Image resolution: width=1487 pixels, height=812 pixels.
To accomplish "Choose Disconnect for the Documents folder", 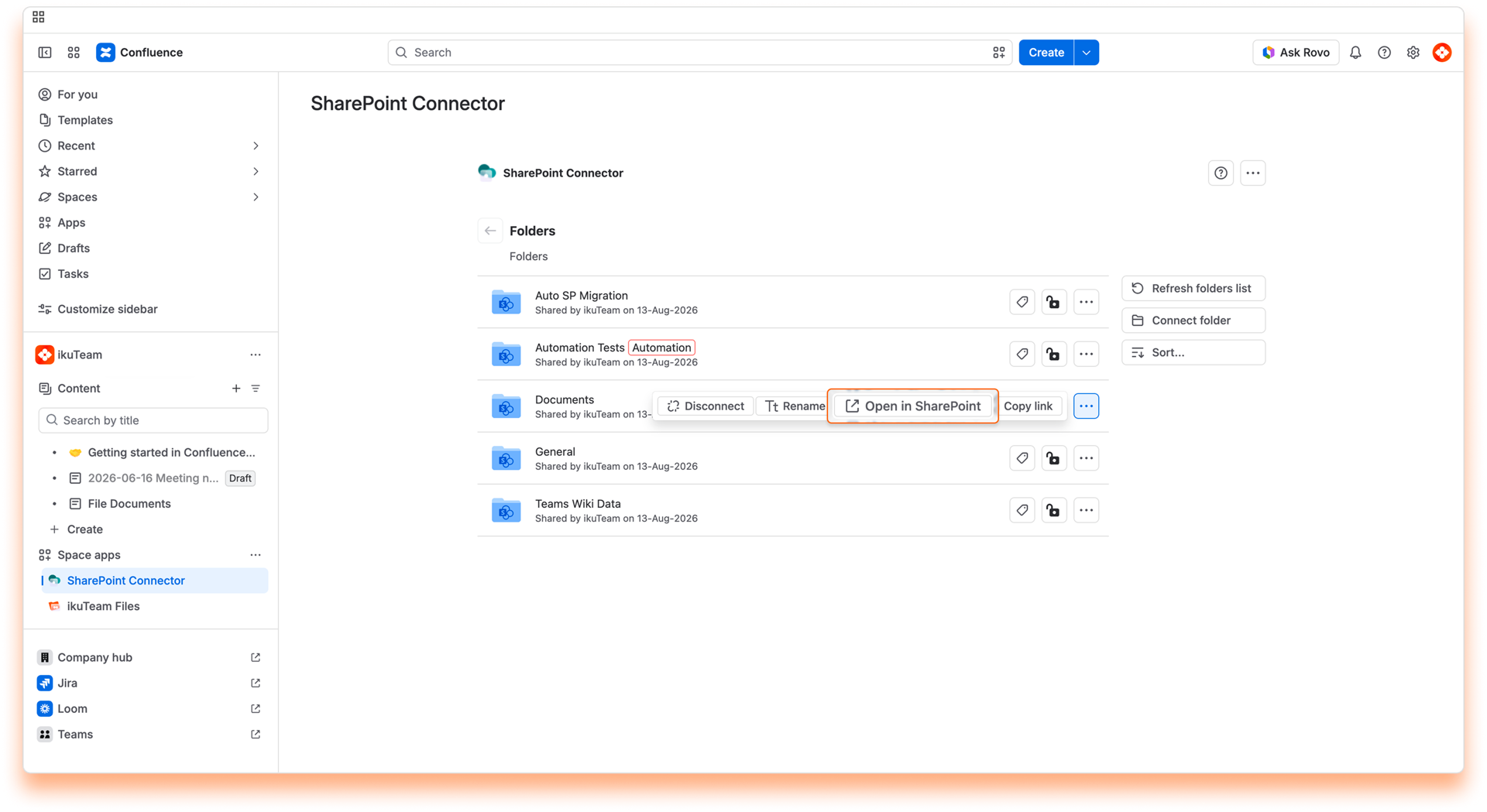I will click(706, 406).
